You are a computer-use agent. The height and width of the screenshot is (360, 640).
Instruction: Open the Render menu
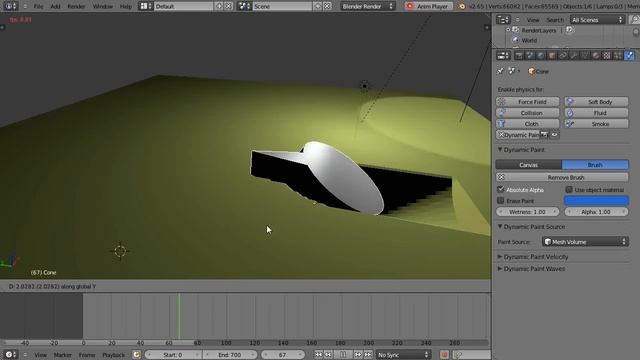click(x=76, y=7)
